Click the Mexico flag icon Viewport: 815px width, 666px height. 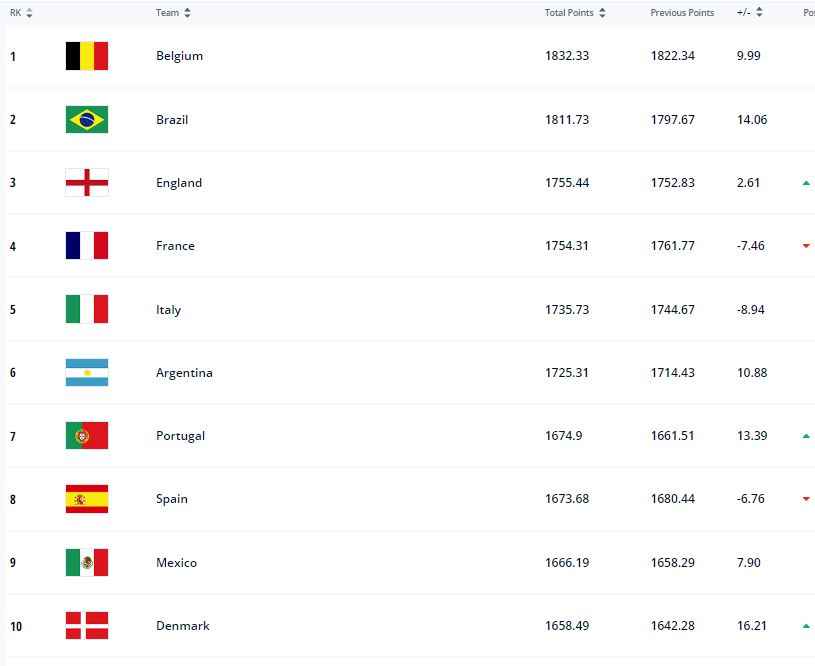87,563
